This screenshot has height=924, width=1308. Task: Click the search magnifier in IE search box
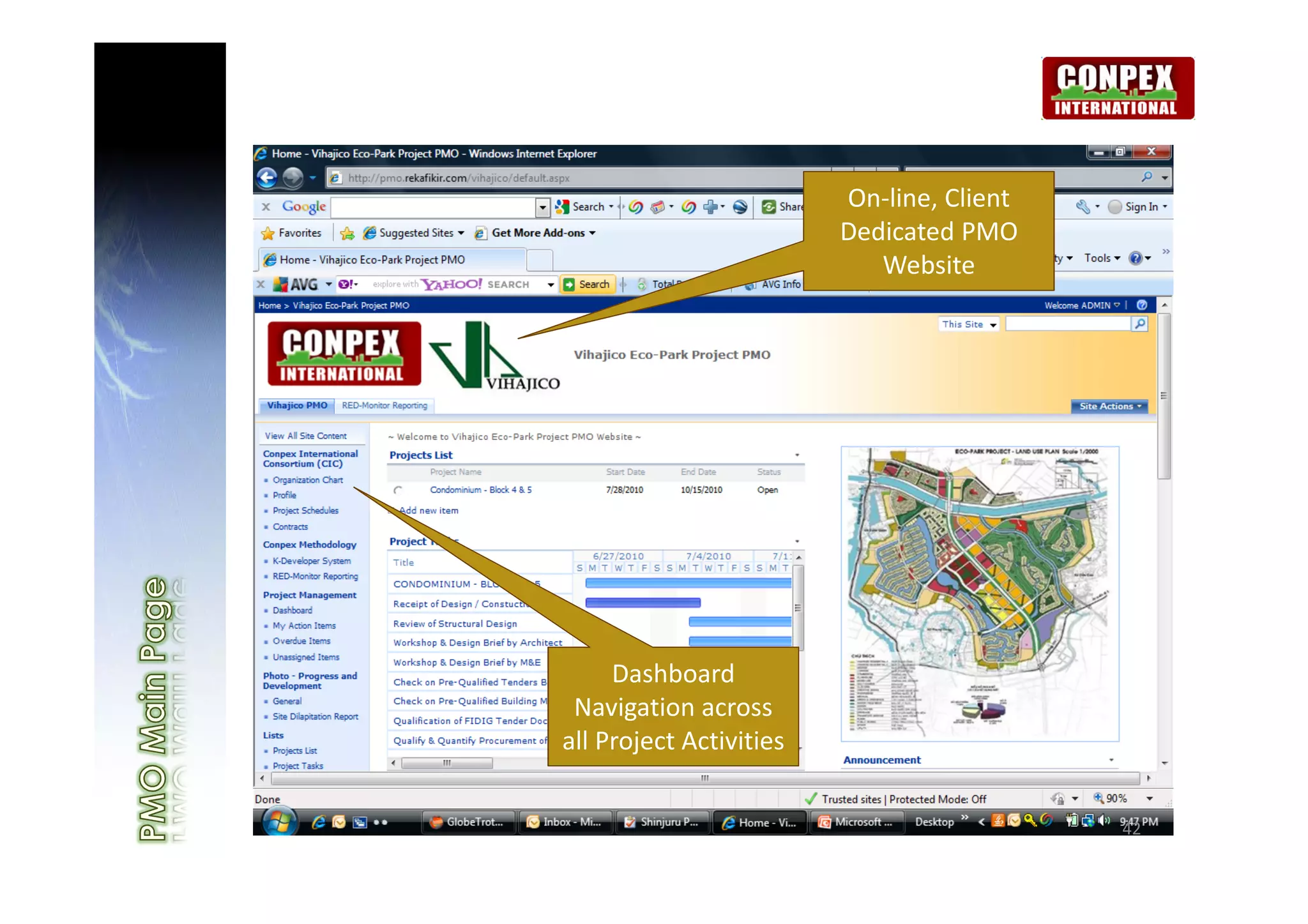[1147, 177]
